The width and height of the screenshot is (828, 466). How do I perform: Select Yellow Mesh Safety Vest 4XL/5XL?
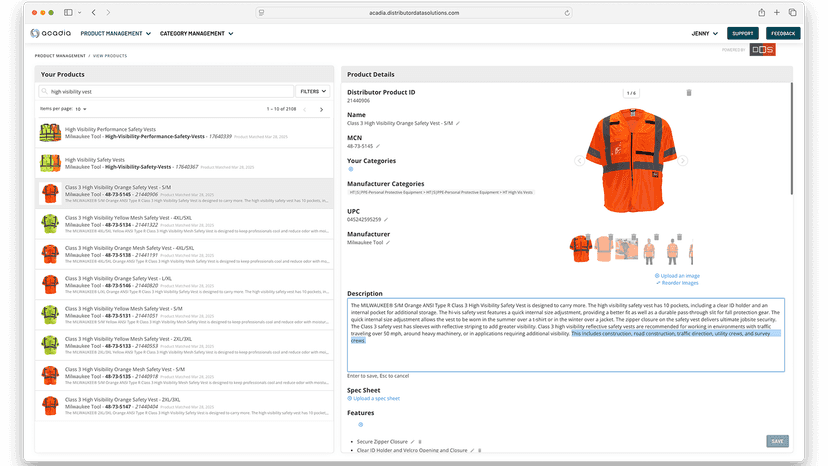click(x=184, y=224)
